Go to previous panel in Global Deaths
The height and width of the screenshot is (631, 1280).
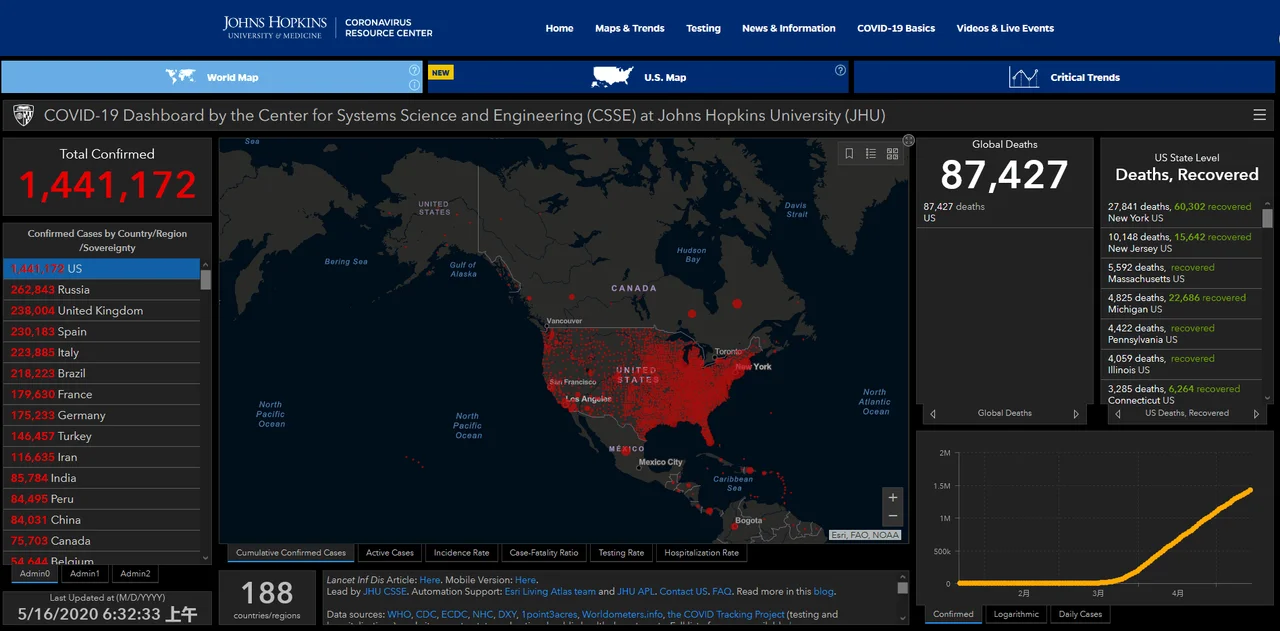click(933, 414)
